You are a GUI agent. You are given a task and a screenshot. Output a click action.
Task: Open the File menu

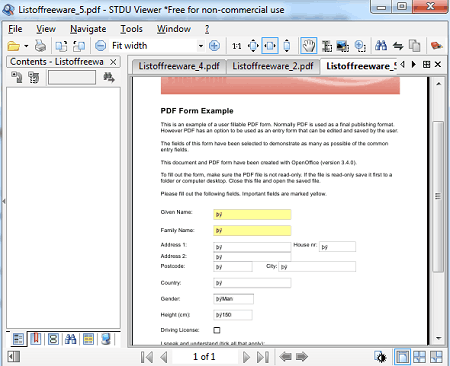click(x=15, y=29)
